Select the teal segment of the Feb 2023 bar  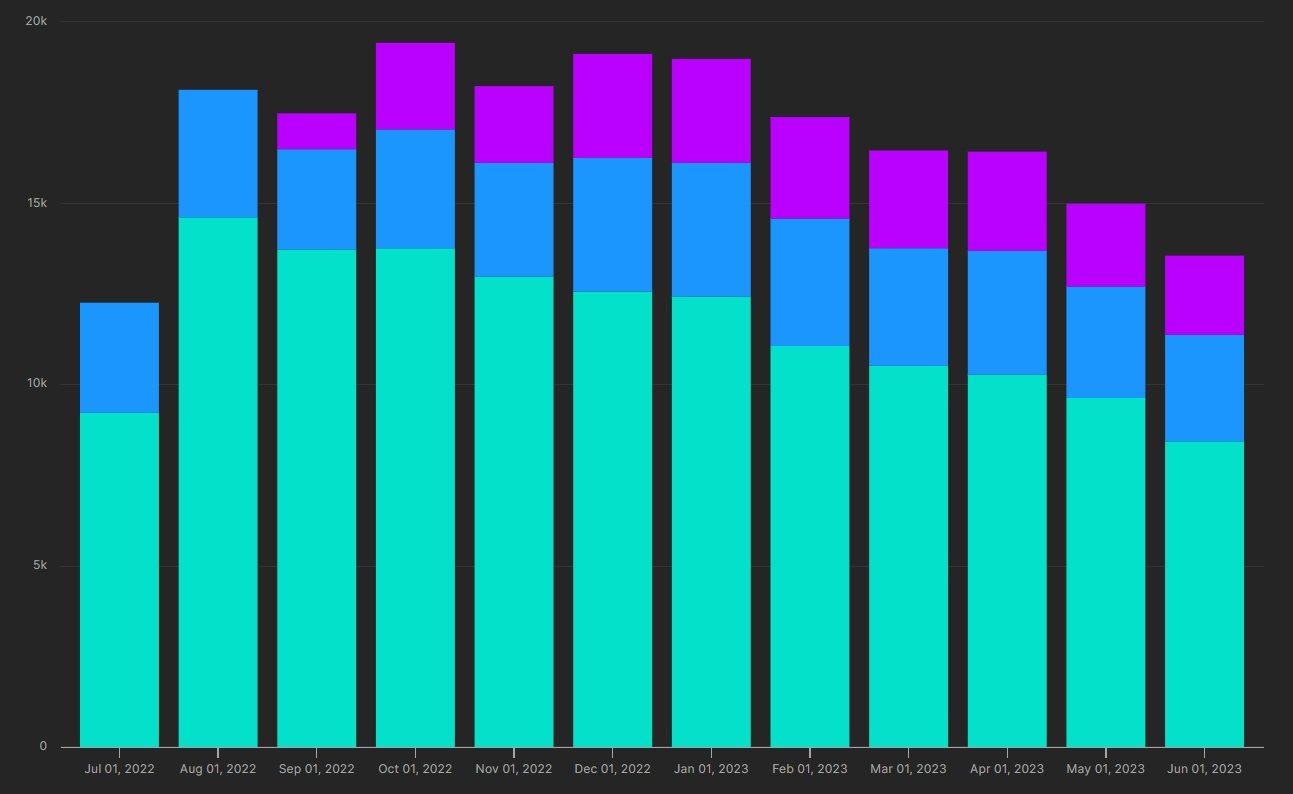[809, 546]
